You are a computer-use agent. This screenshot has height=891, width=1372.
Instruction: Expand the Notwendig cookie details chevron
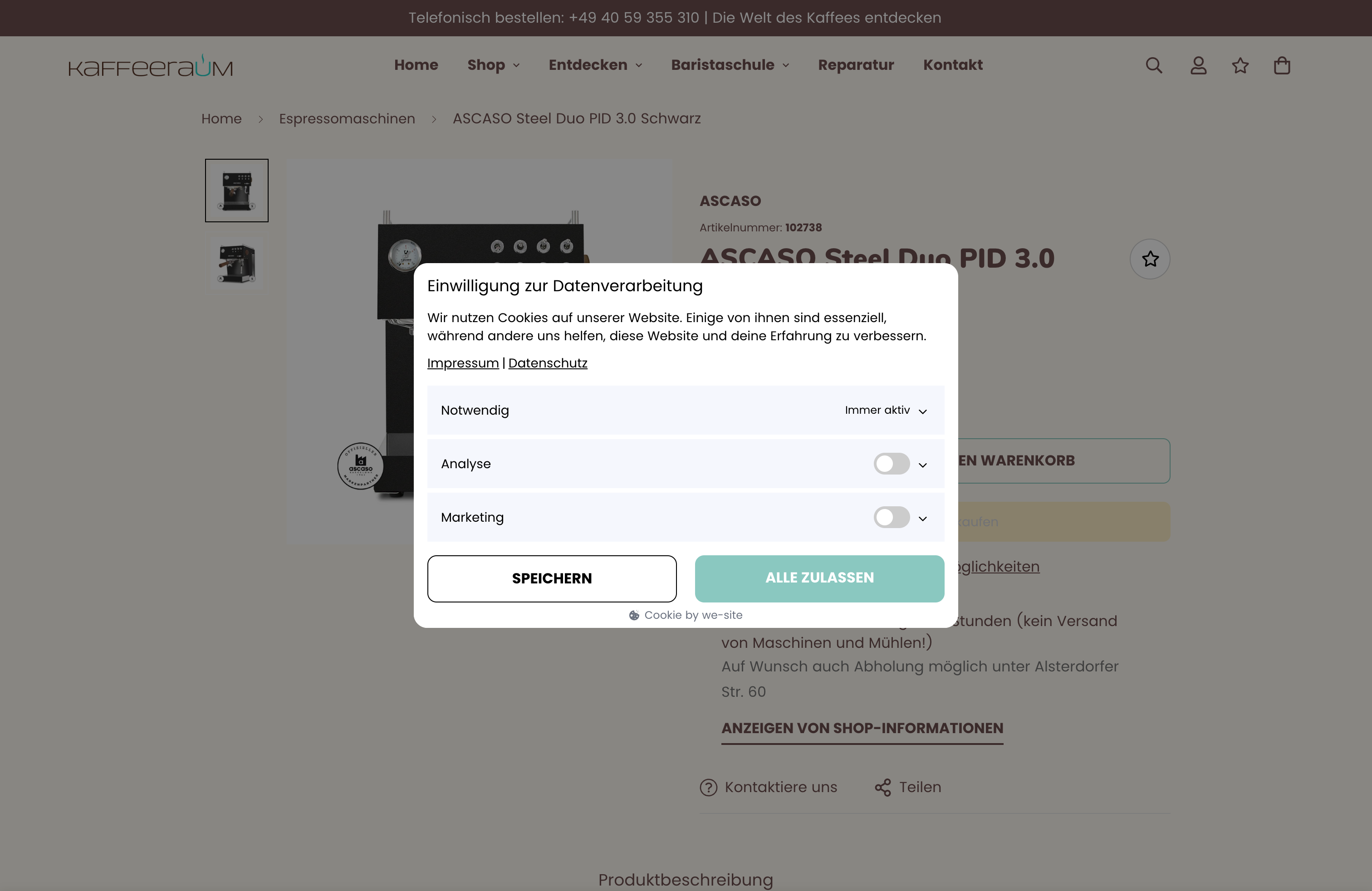pos(922,411)
